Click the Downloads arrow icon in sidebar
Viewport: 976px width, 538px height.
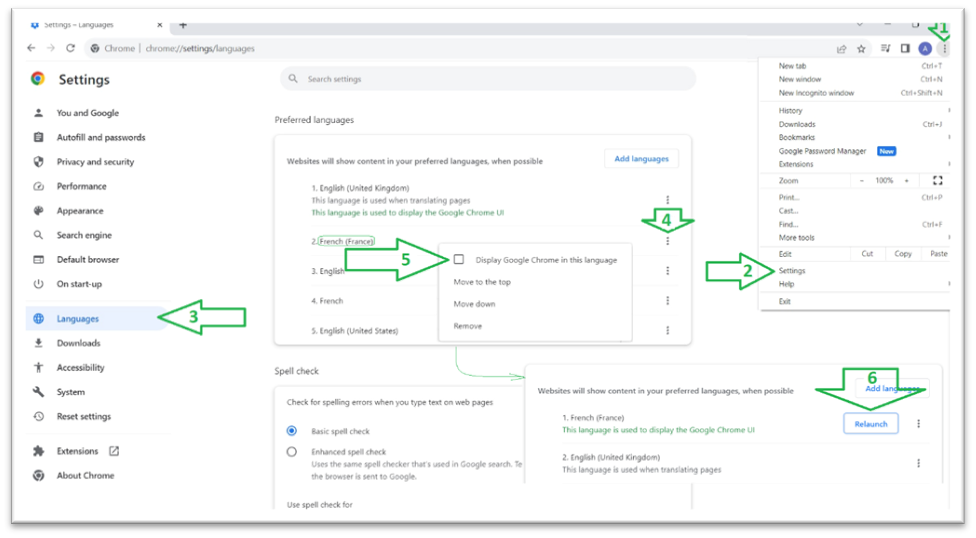coord(39,343)
